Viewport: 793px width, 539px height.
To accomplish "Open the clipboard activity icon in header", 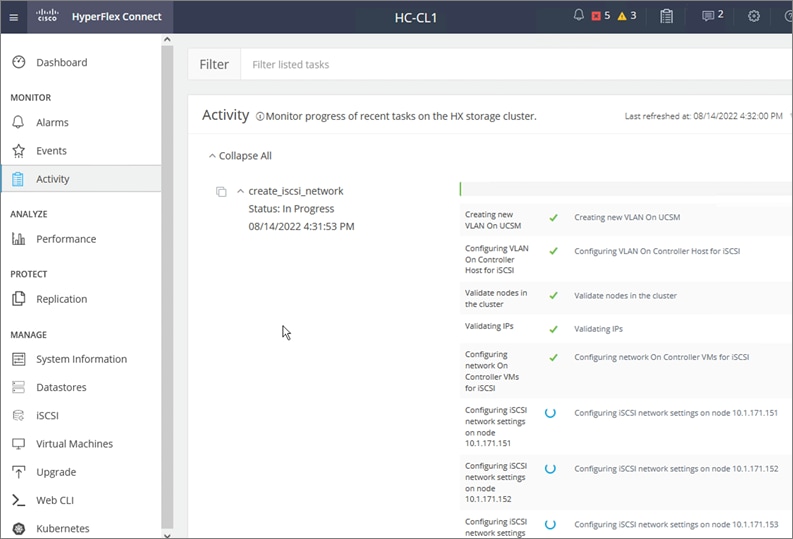I will 667,16.
